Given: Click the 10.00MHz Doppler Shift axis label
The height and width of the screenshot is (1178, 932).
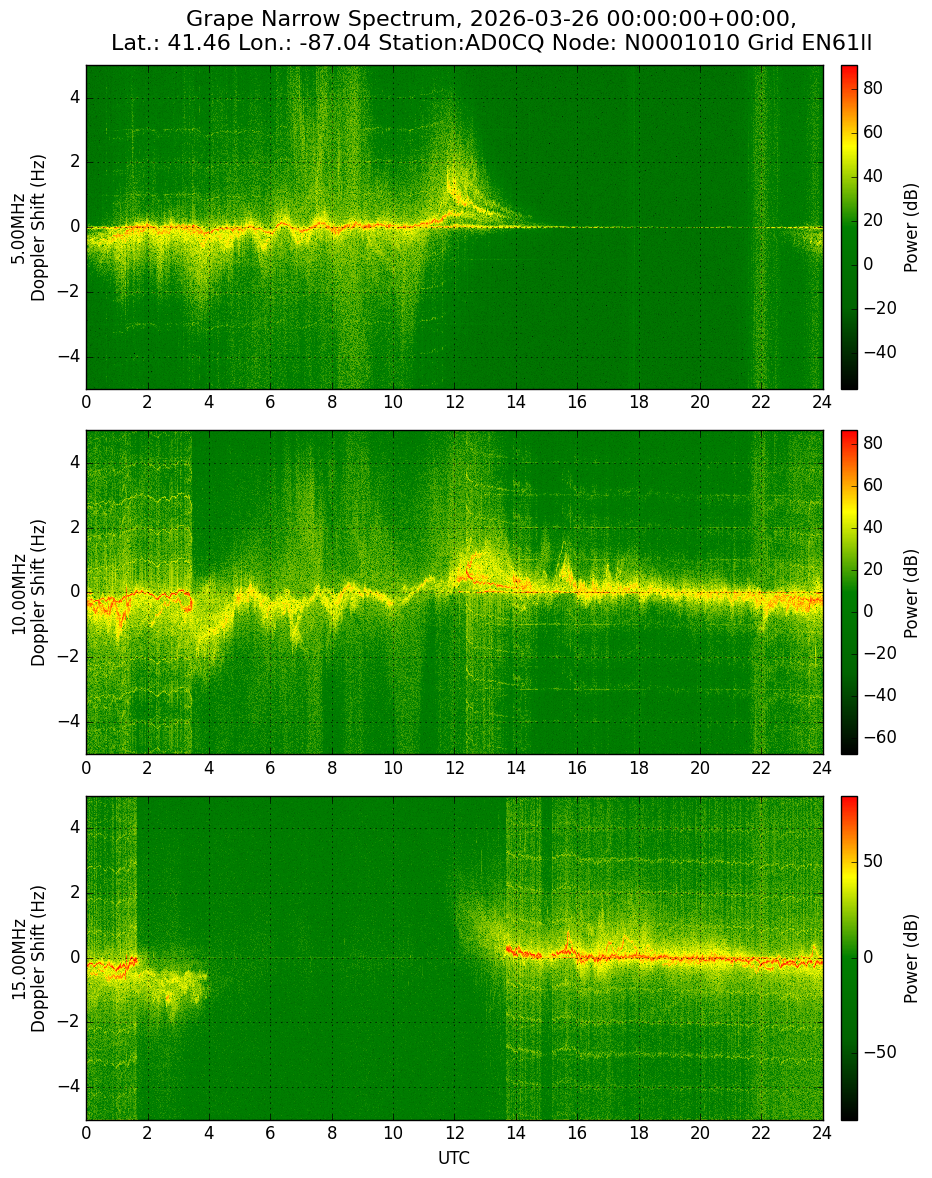Looking at the screenshot, I should [29, 593].
